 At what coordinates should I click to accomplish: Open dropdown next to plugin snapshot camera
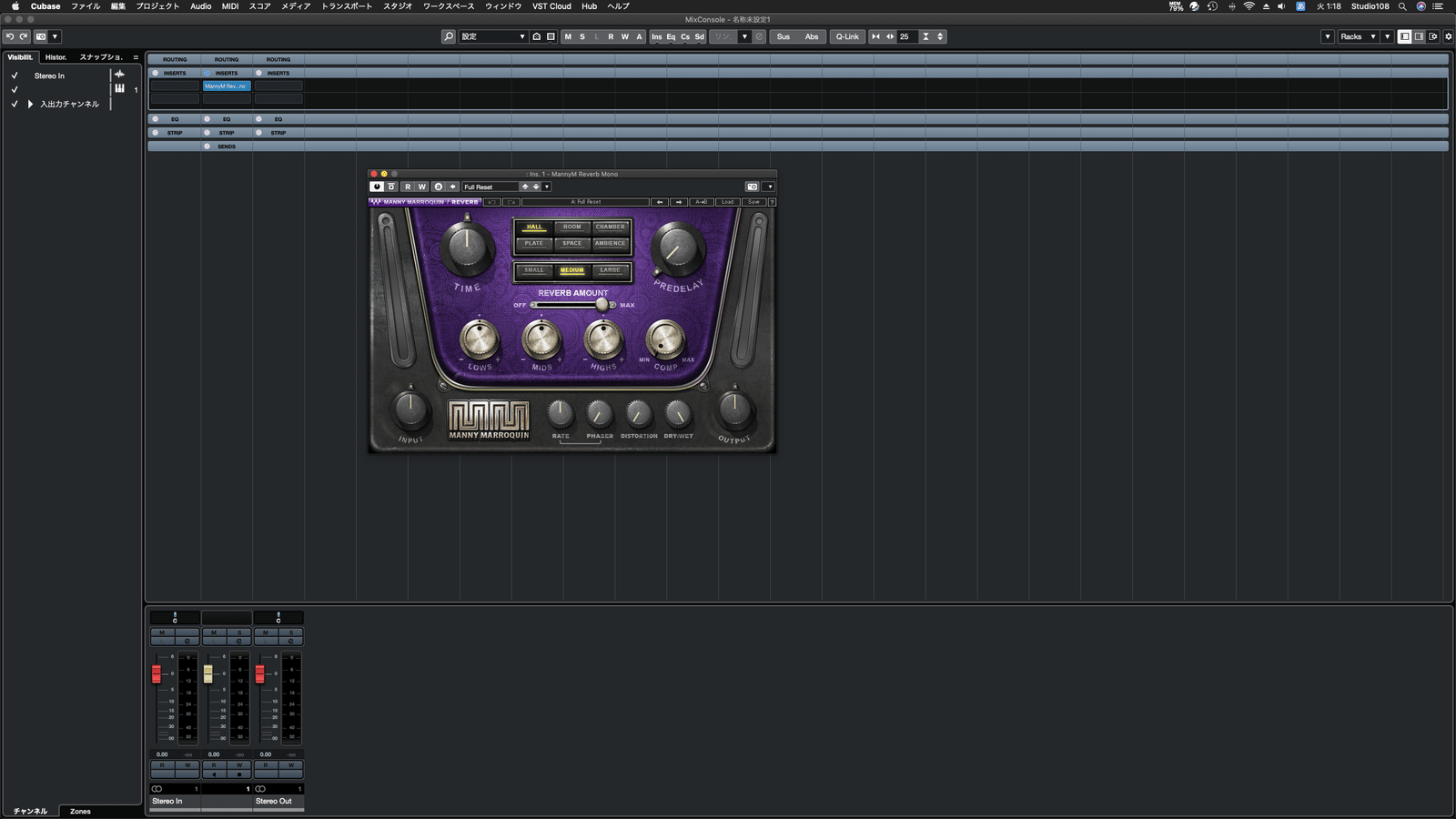tap(769, 187)
